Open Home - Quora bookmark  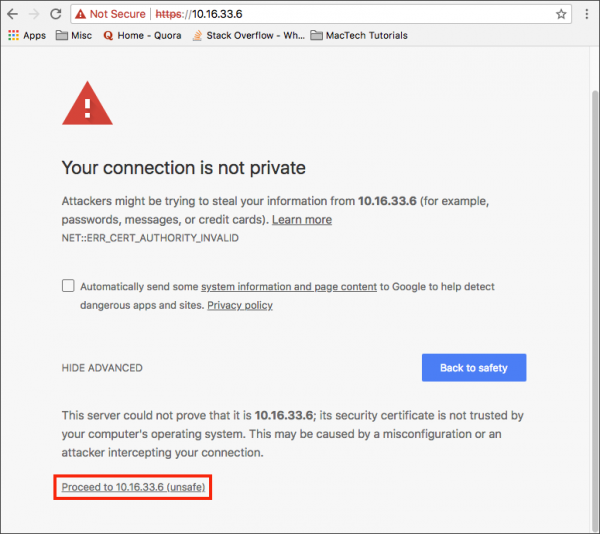[x=142, y=36]
